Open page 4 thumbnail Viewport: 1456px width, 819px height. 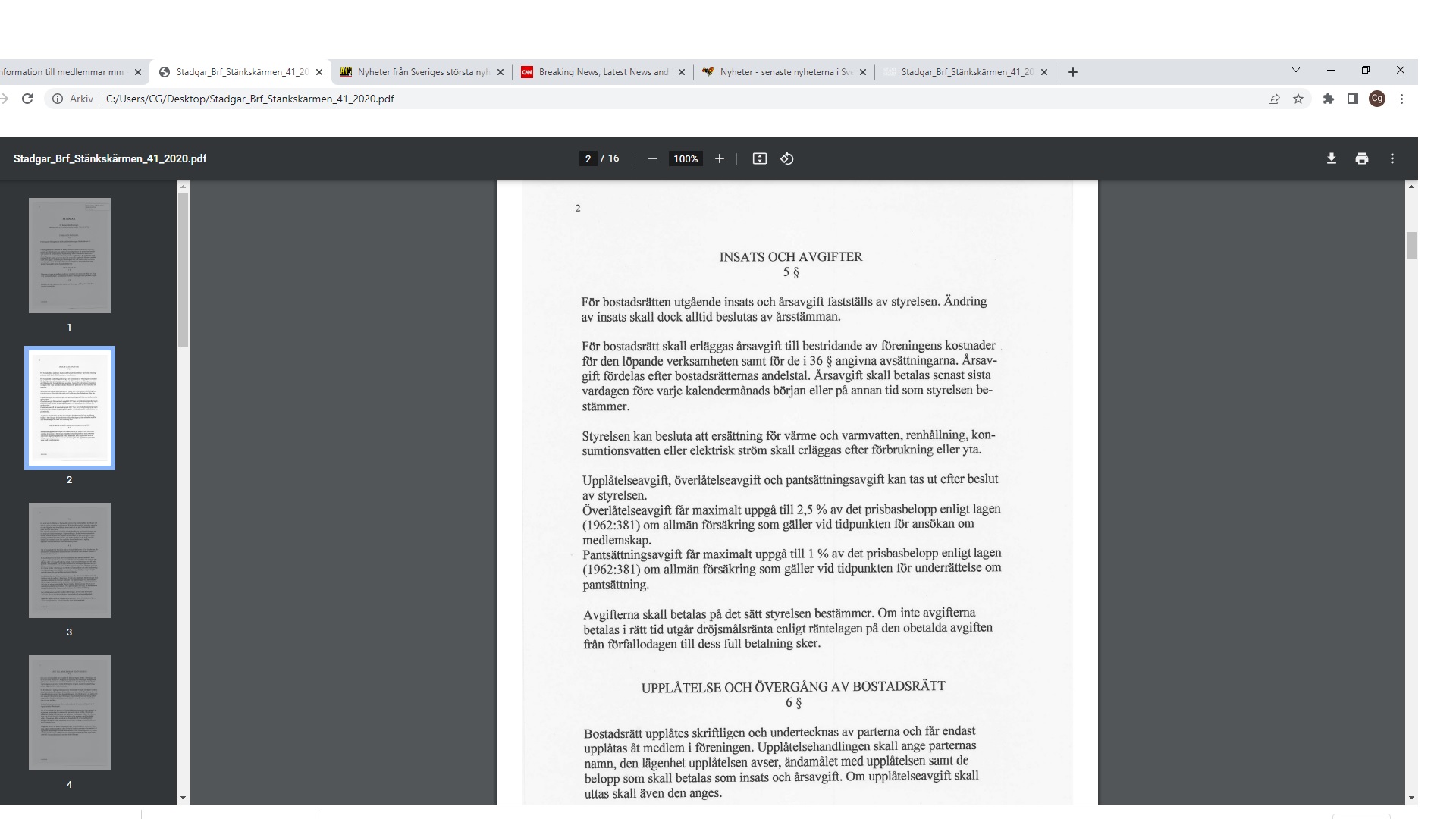[x=70, y=713]
